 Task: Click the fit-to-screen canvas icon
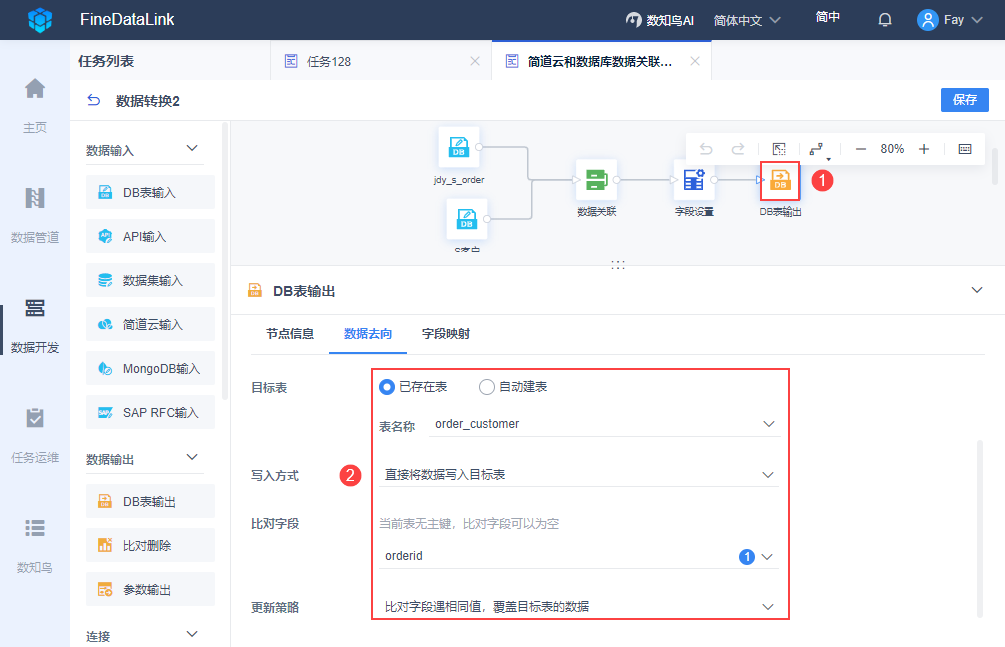pyautogui.click(x=779, y=149)
